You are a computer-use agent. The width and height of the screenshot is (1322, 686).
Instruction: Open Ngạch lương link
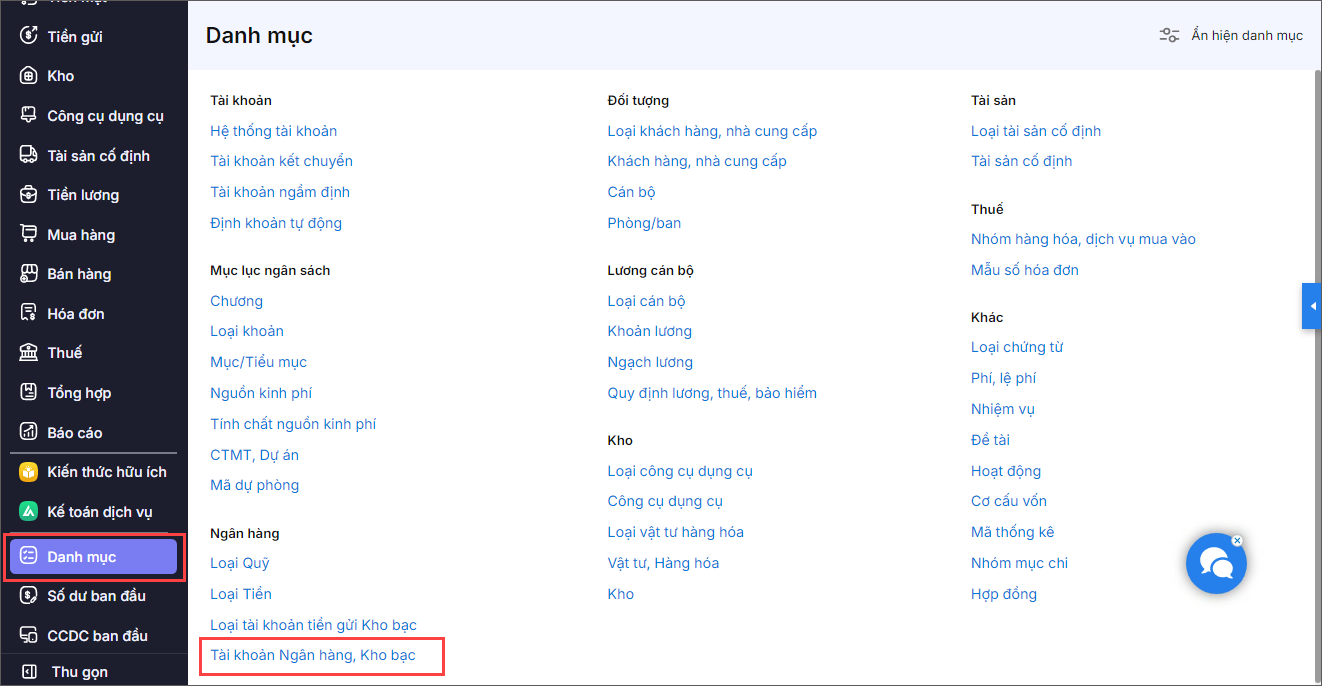[650, 362]
